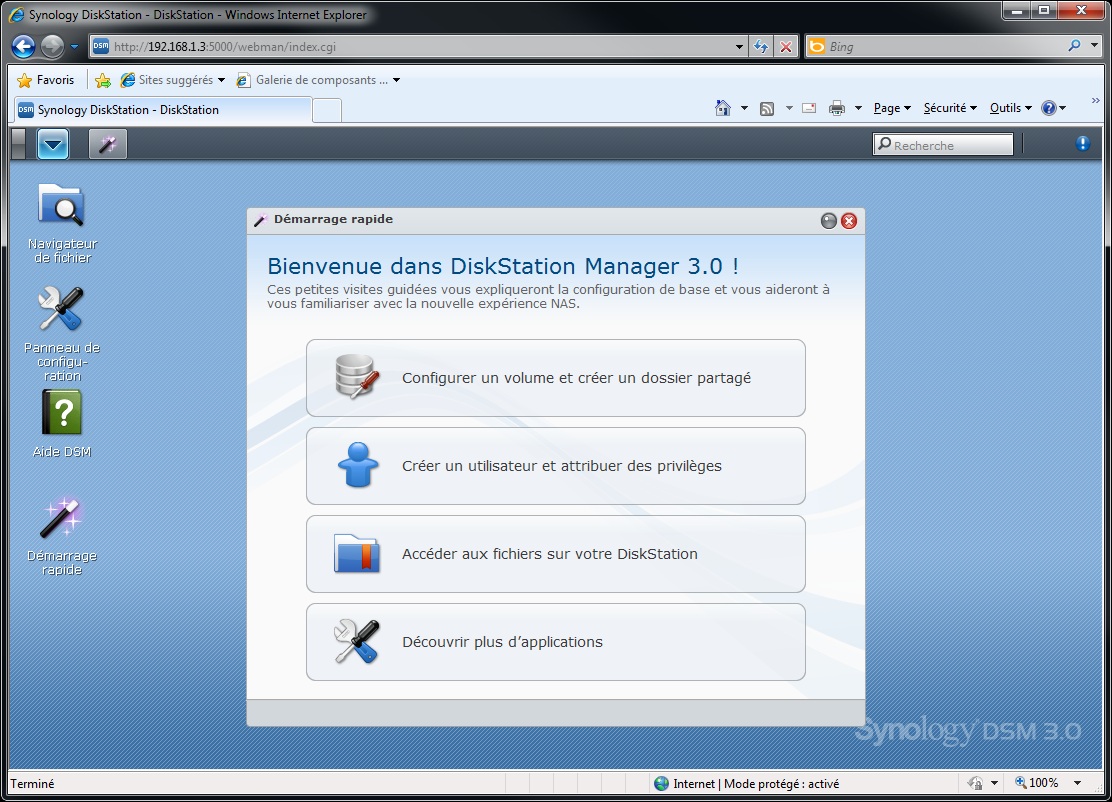Select Découvrir plus d'applications

click(x=555, y=642)
